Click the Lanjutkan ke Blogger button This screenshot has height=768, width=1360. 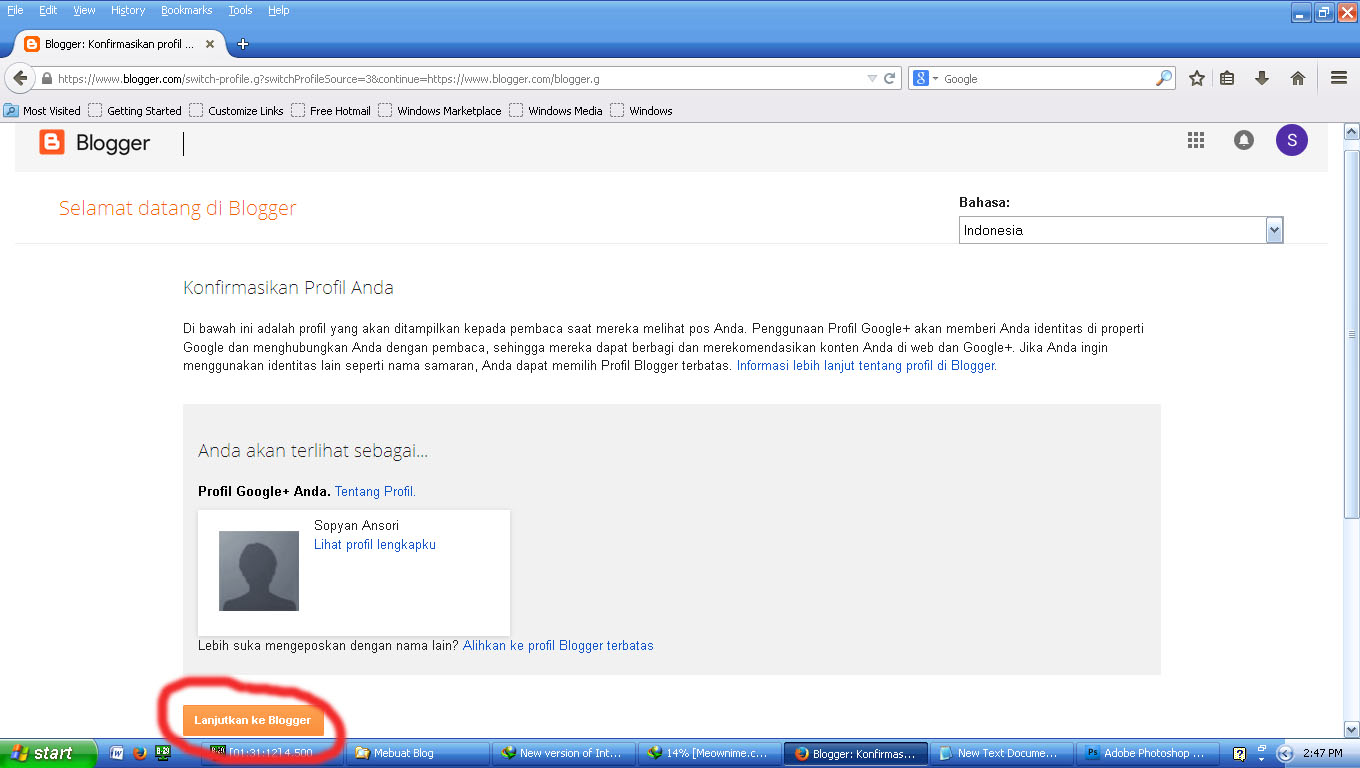[253, 720]
